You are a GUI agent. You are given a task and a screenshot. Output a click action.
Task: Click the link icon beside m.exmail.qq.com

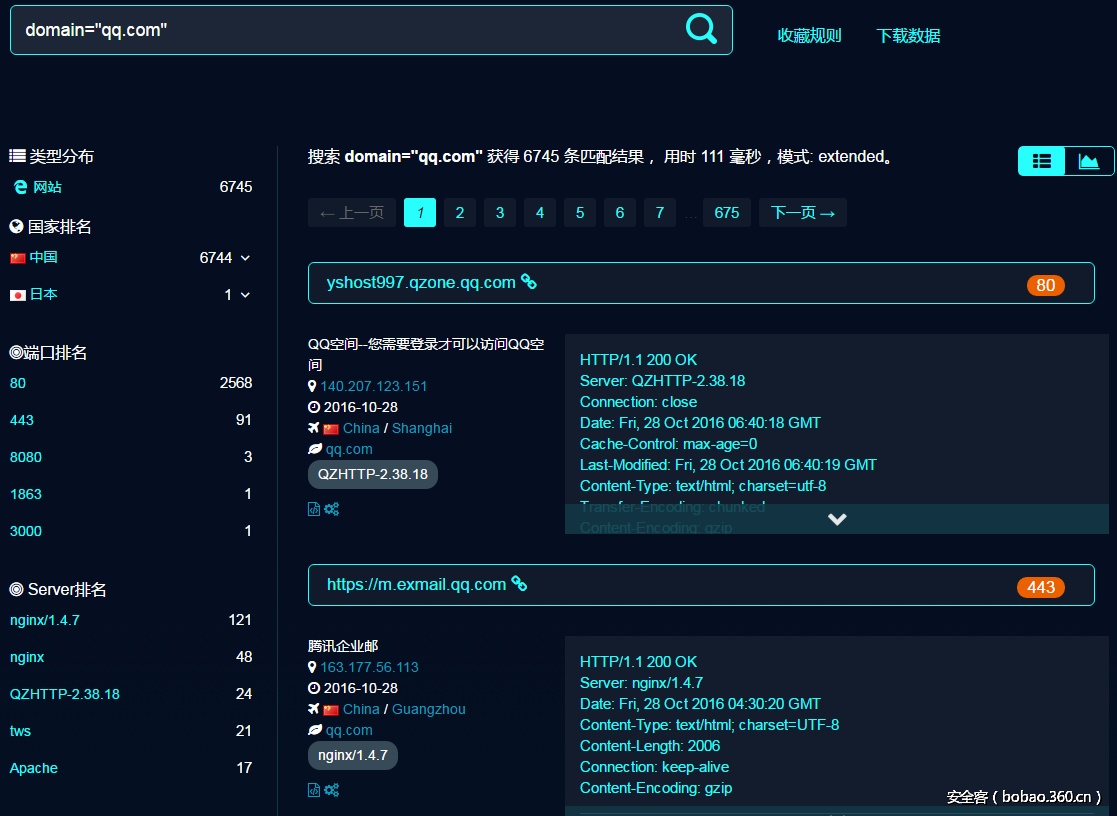(519, 584)
